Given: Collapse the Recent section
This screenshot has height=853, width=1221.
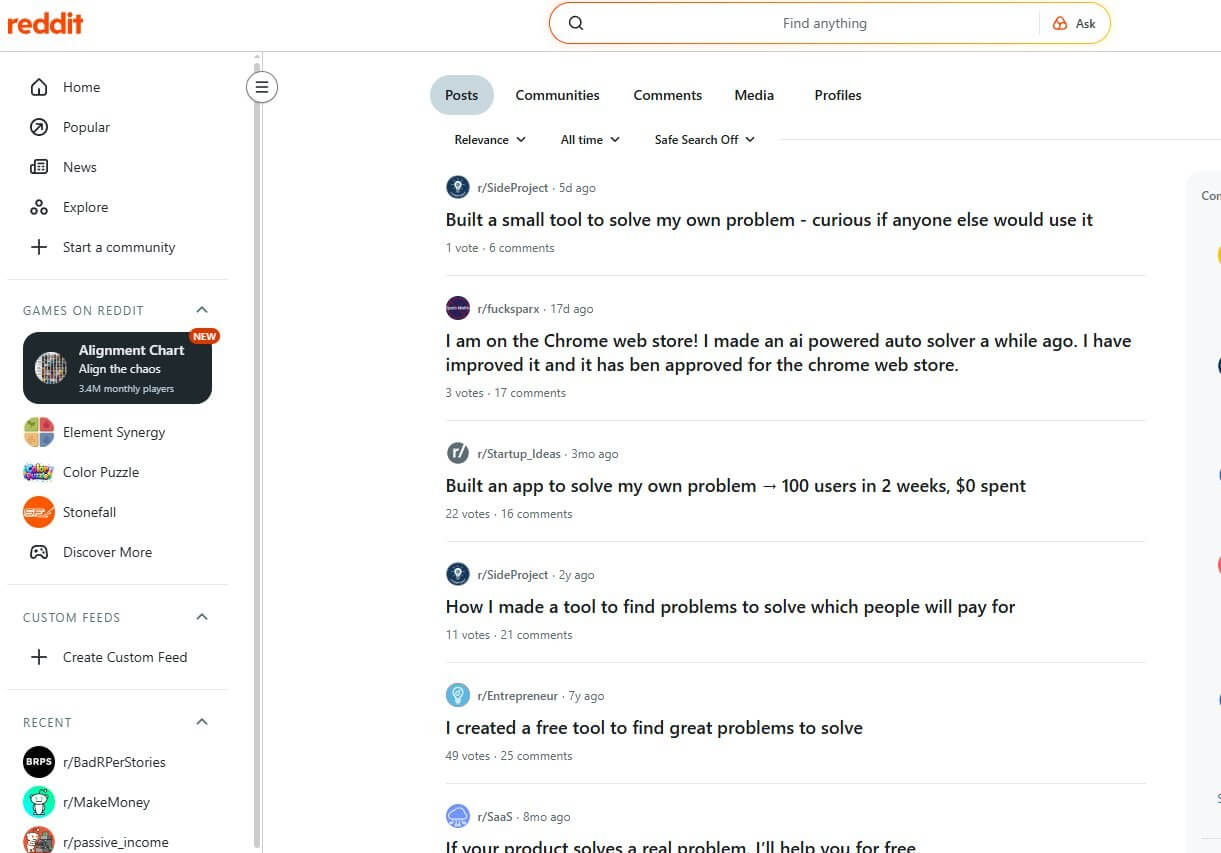Looking at the screenshot, I should tap(202, 722).
